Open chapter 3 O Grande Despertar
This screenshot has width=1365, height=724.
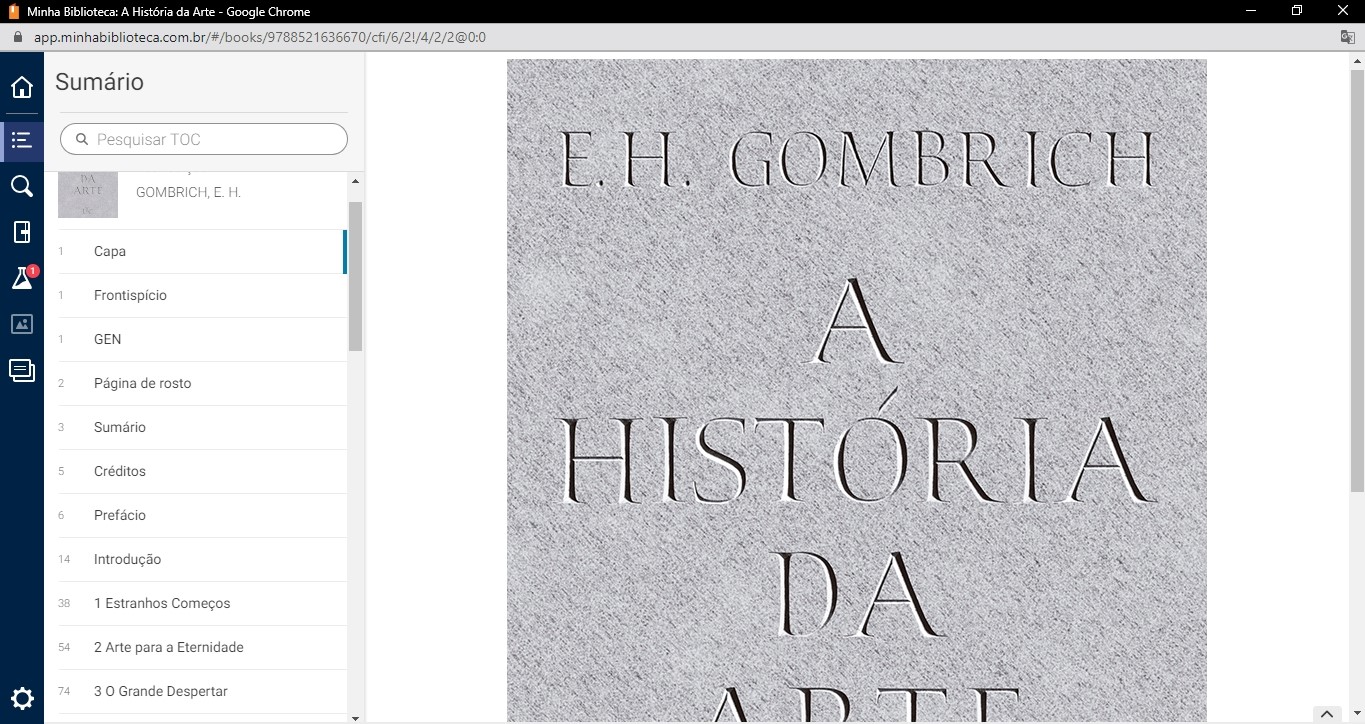pyautogui.click(x=161, y=692)
